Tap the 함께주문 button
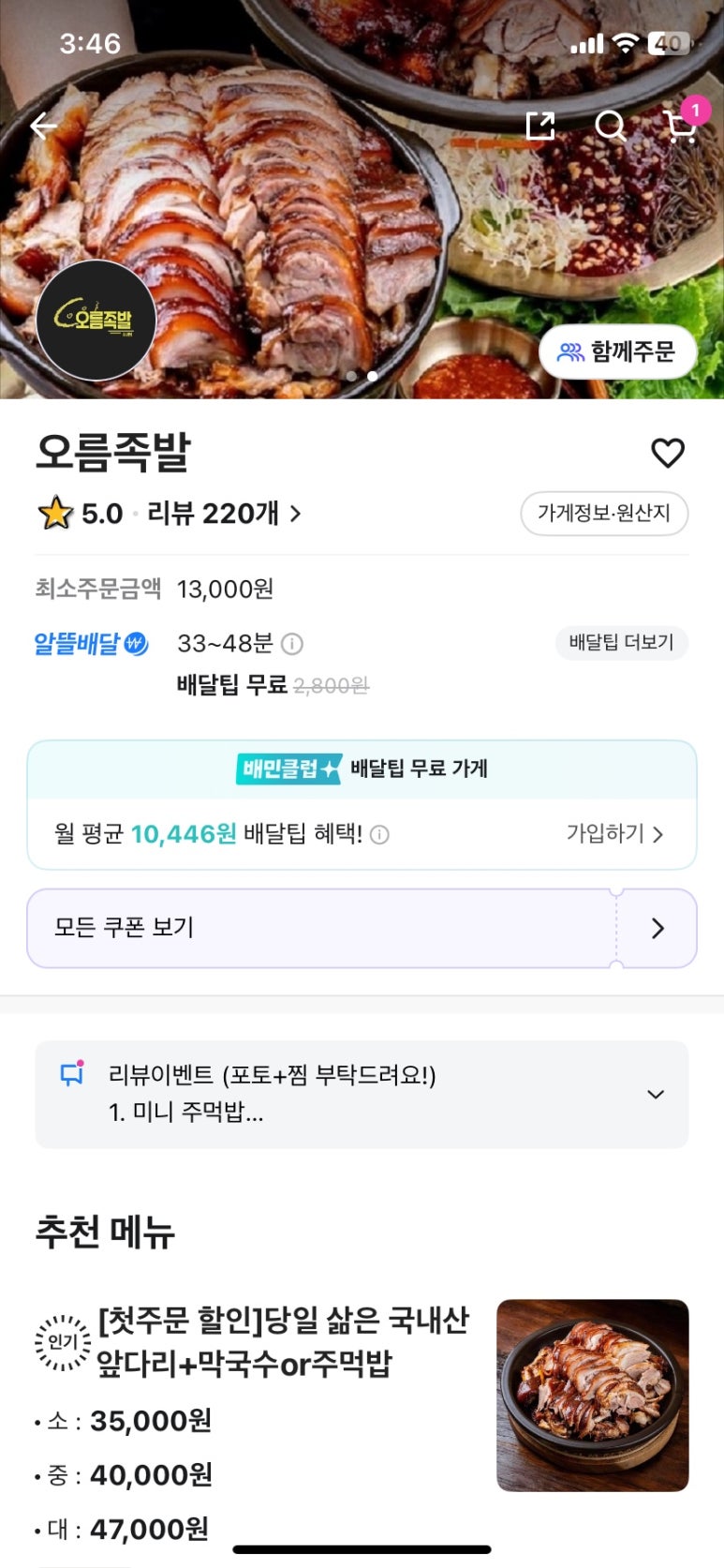724x1568 pixels. [617, 352]
